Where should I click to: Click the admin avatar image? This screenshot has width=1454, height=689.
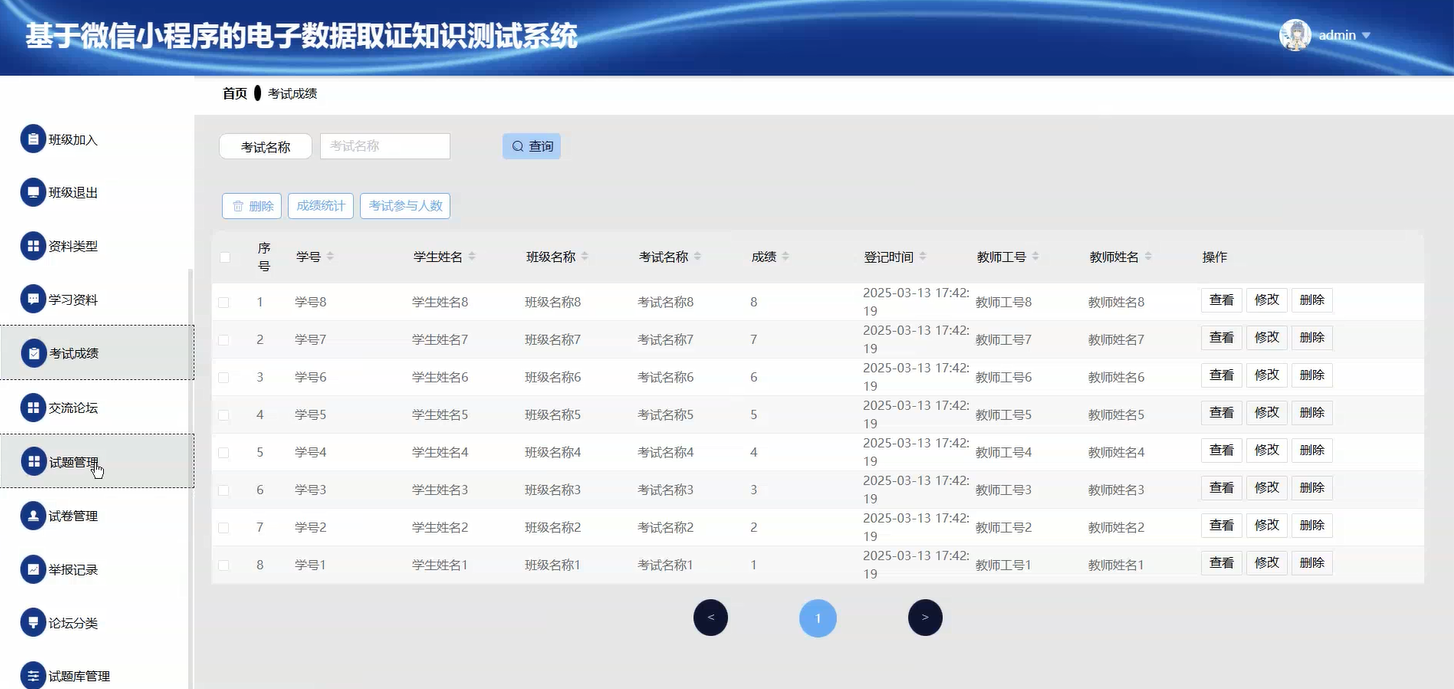coord(1294,34)
